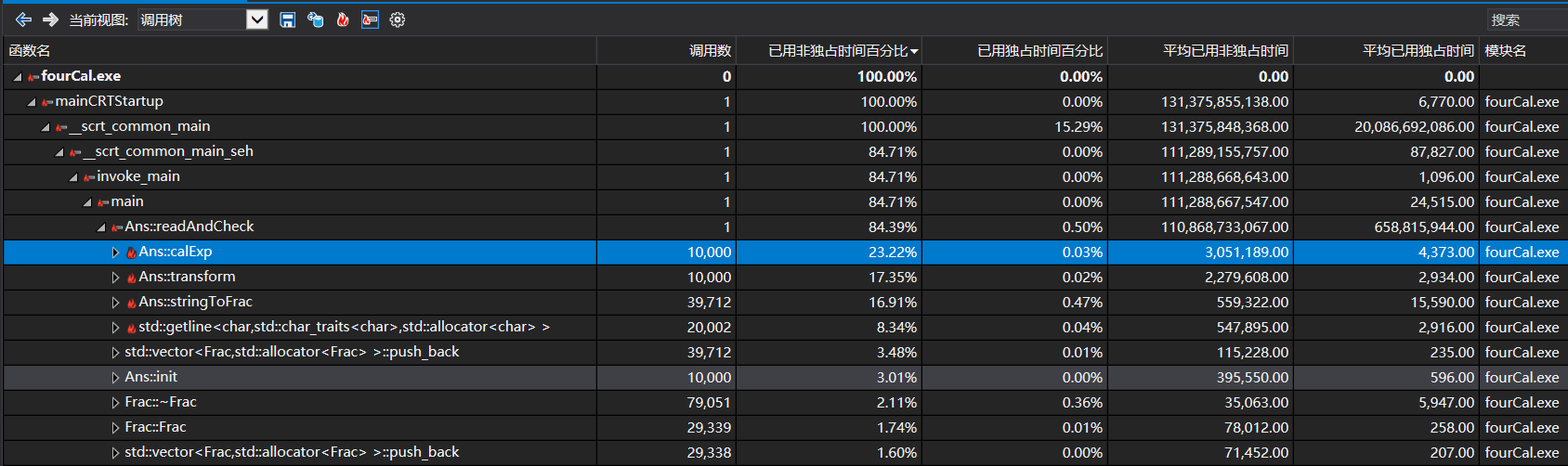Expand the Frac::~Frac node
This screenshot has height=466, width=1568.
pos(115,403)
